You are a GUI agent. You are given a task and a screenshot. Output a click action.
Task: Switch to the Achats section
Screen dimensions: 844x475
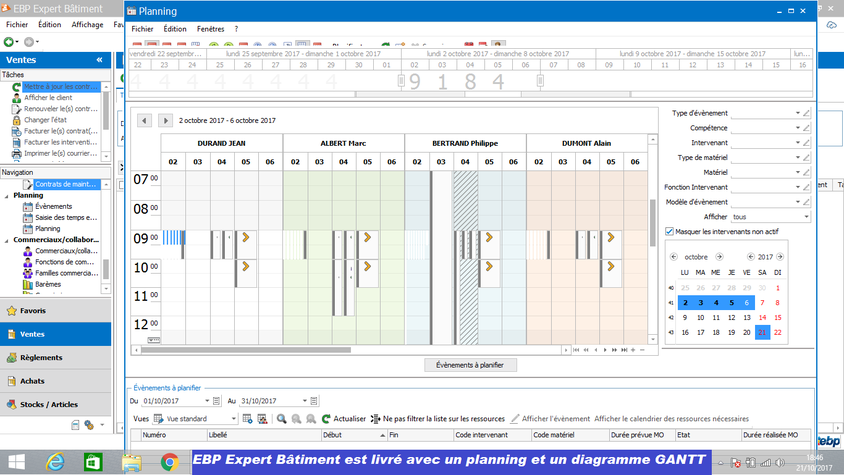(55, 381)
